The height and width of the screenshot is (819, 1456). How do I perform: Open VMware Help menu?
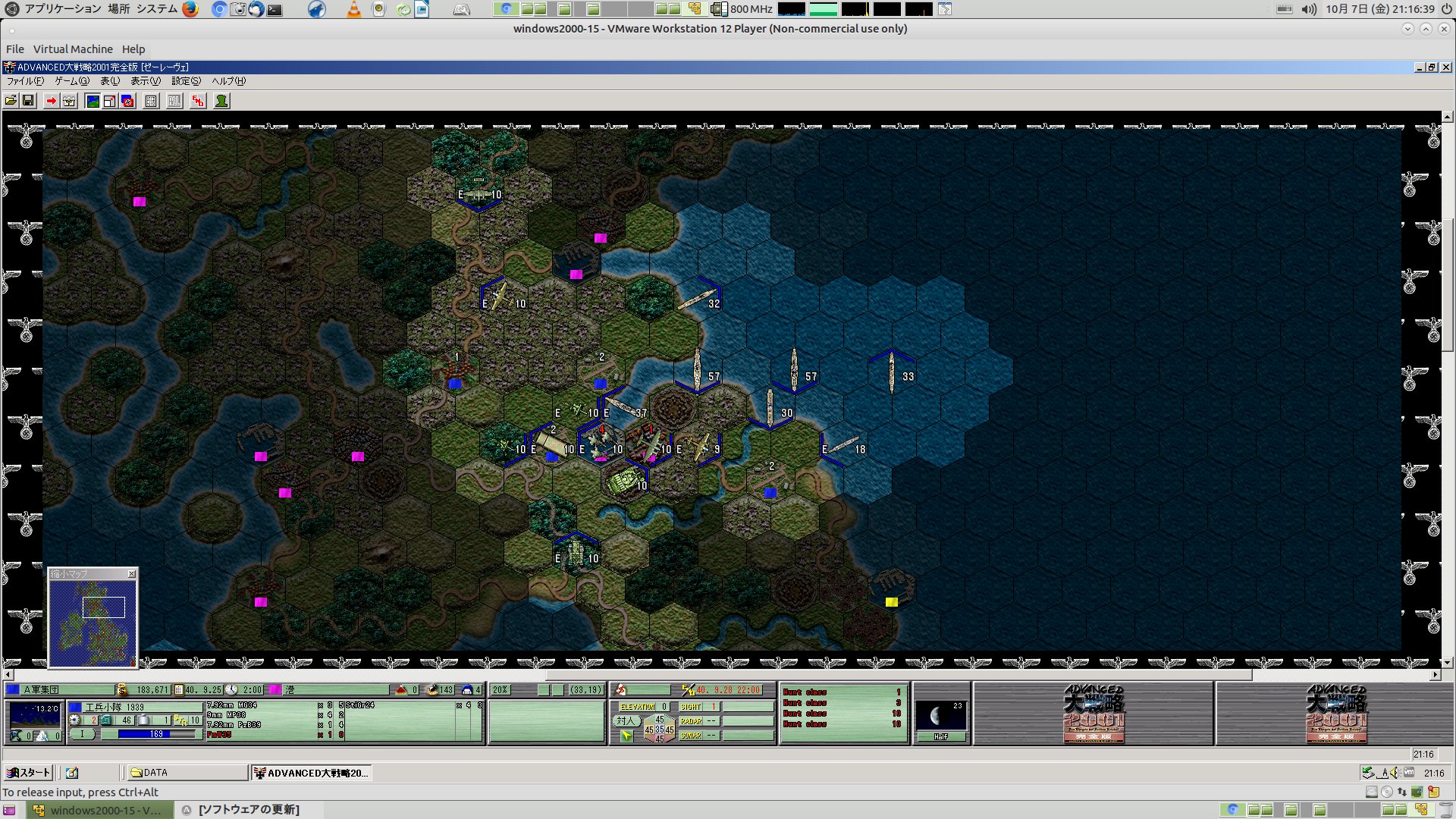(133, 49)
